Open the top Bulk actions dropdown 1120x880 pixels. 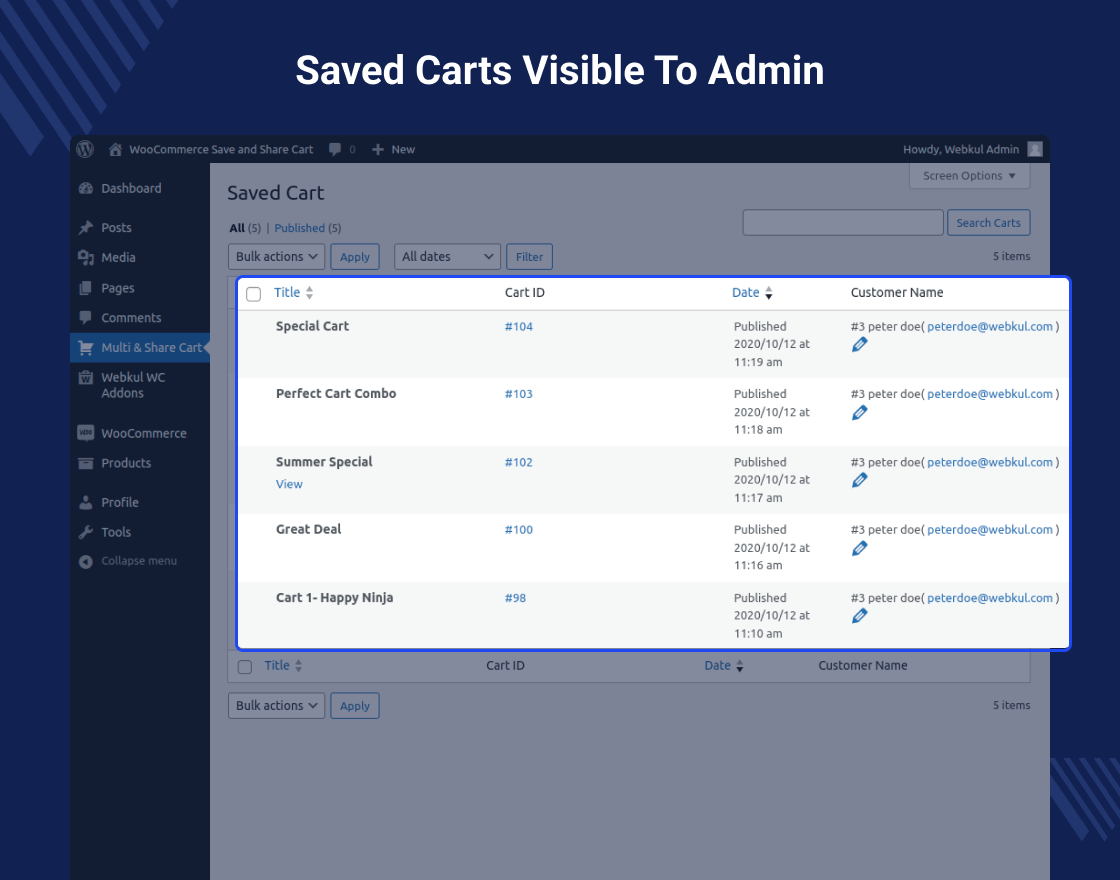click(276, 257)
